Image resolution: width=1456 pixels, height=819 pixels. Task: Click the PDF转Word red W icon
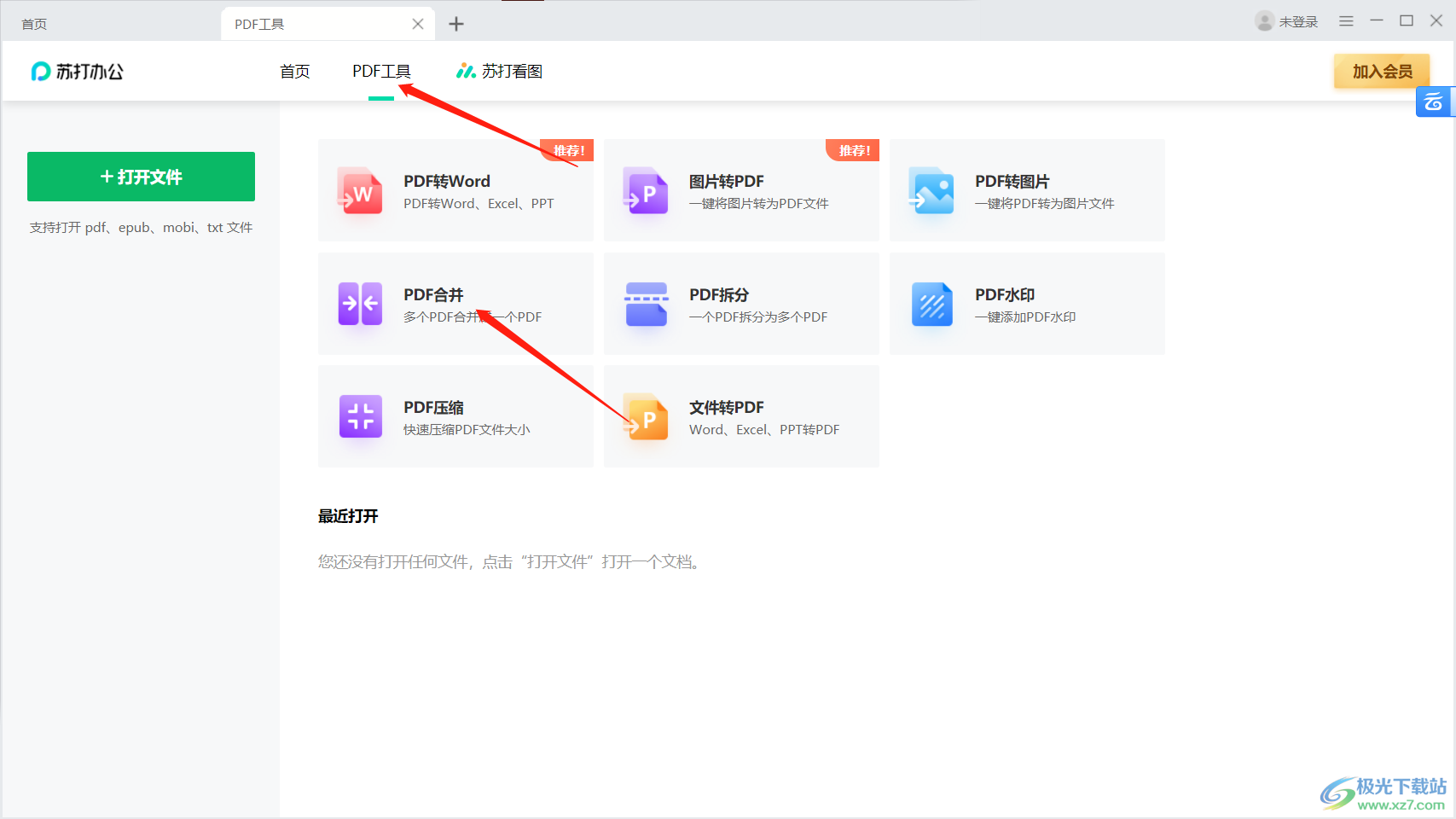pos(360,190)
